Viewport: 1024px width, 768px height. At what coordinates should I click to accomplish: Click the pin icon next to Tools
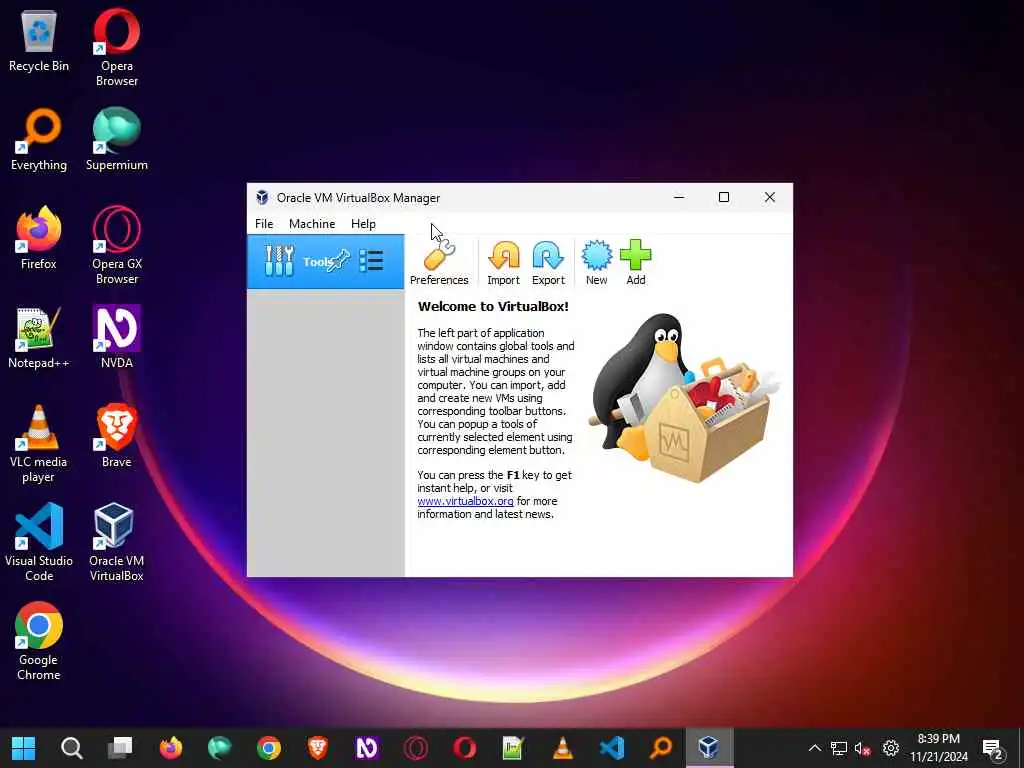tap(340, 261)
